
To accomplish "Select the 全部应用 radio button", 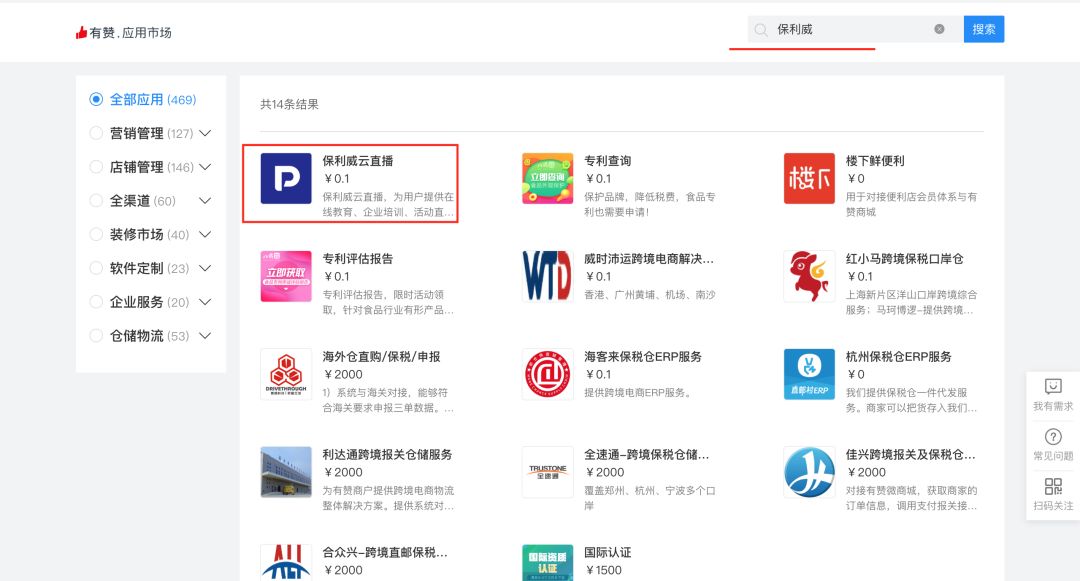I will click(96, 99).
